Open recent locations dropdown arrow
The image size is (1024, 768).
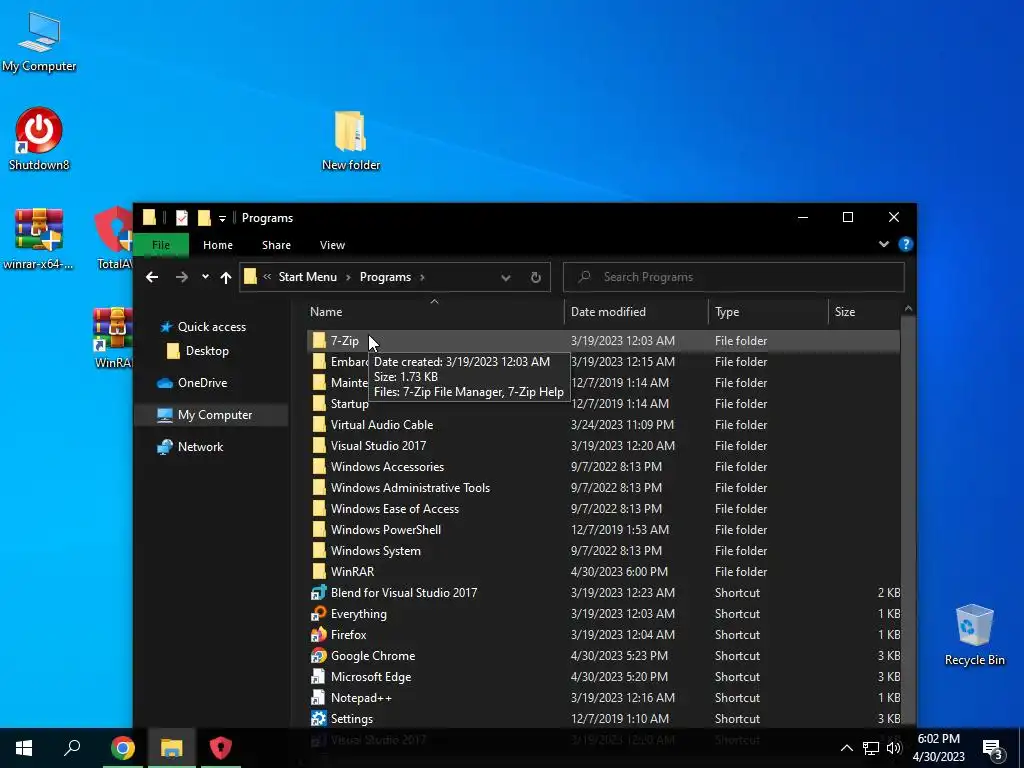205,277
